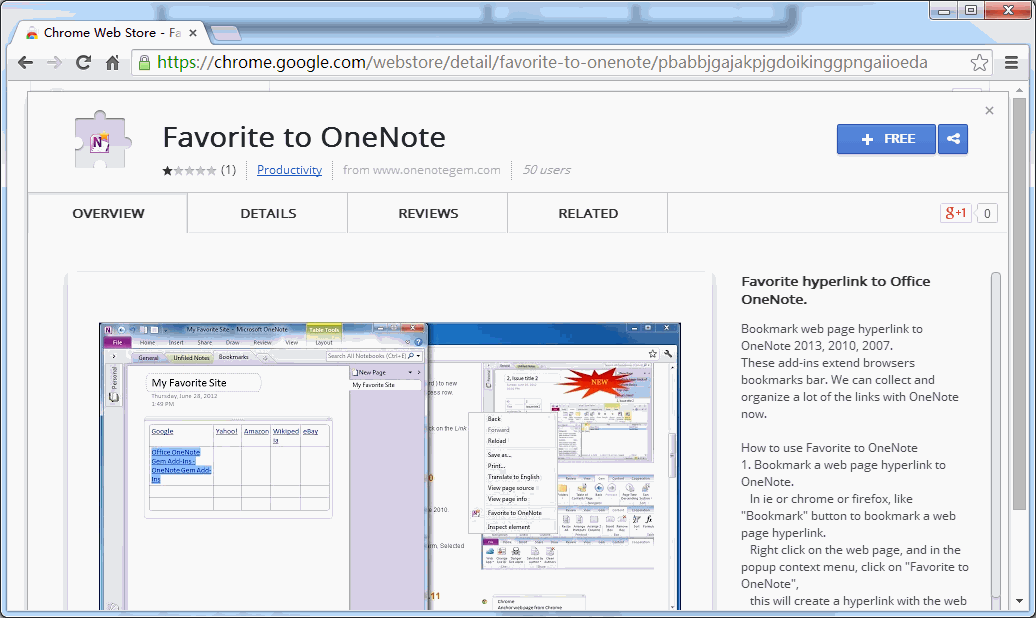Show the RELATED tab
This screenshot has height=618, width=1036.
click(x=588, y=213)
